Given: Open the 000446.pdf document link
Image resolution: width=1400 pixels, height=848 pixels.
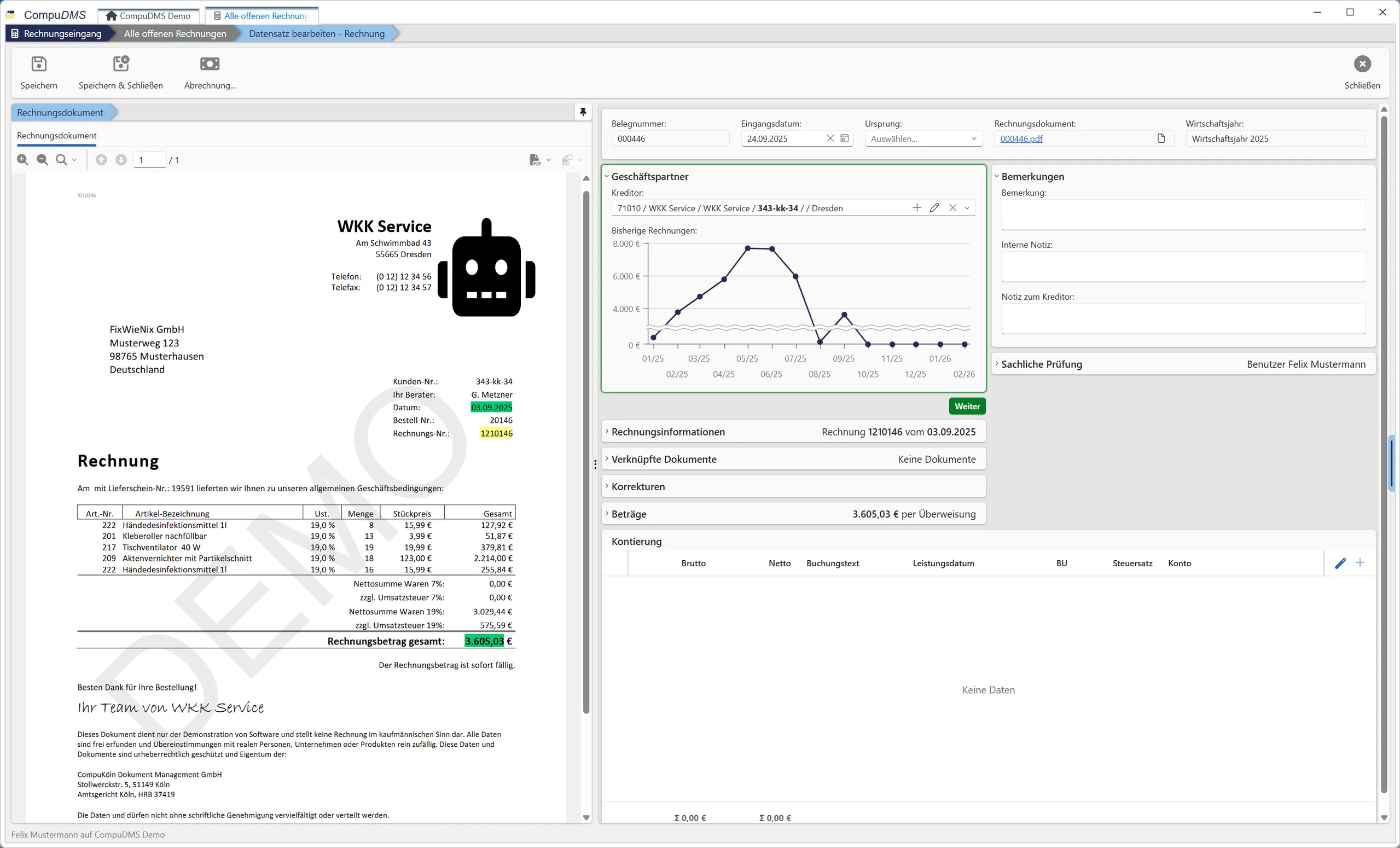Looking at the screenshot, I should (x=1021, y=138).
